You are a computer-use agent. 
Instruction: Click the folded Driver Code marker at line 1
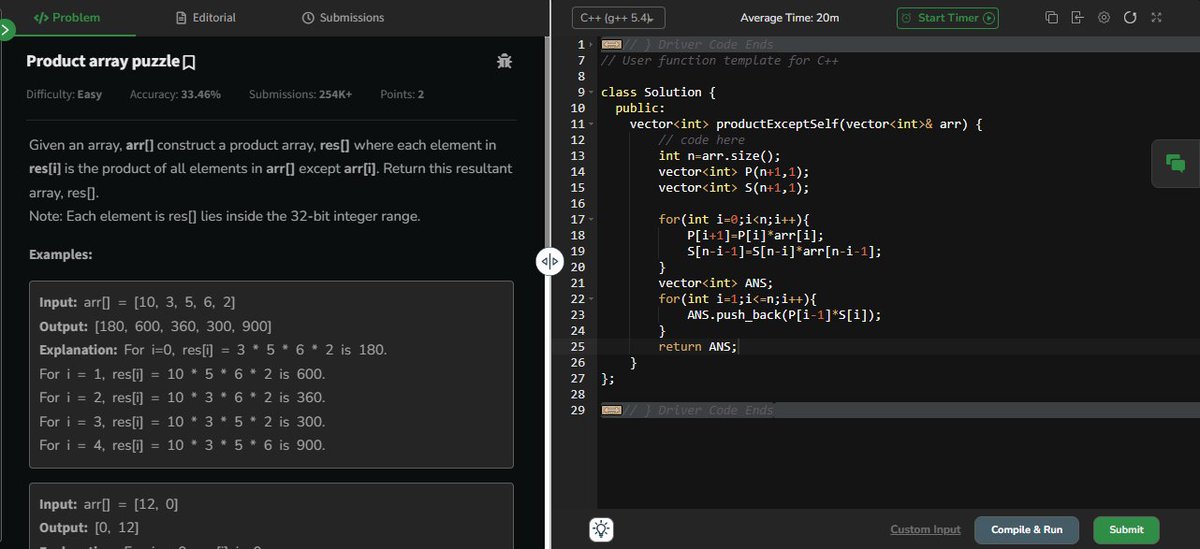click(x=611, y=45)
